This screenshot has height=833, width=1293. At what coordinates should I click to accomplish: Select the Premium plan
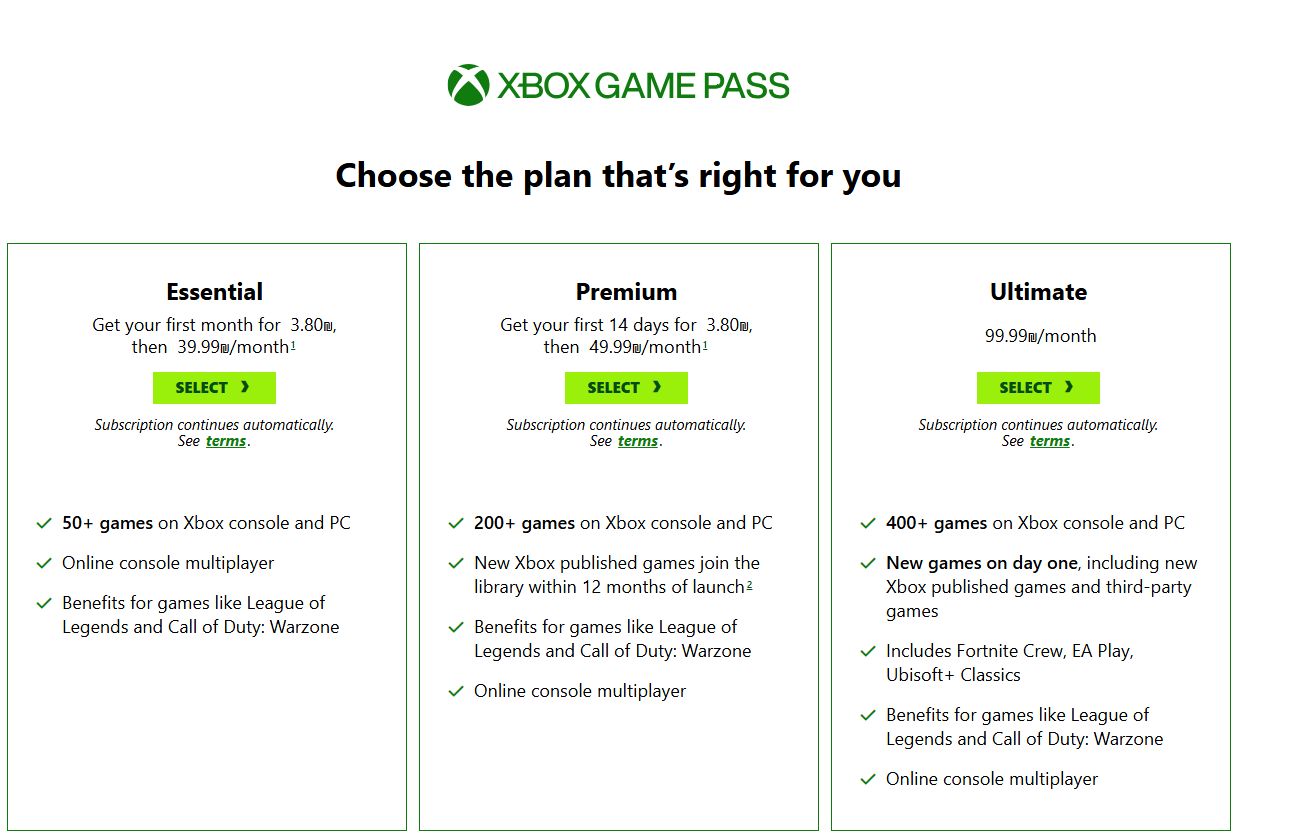tap(626, 388)
